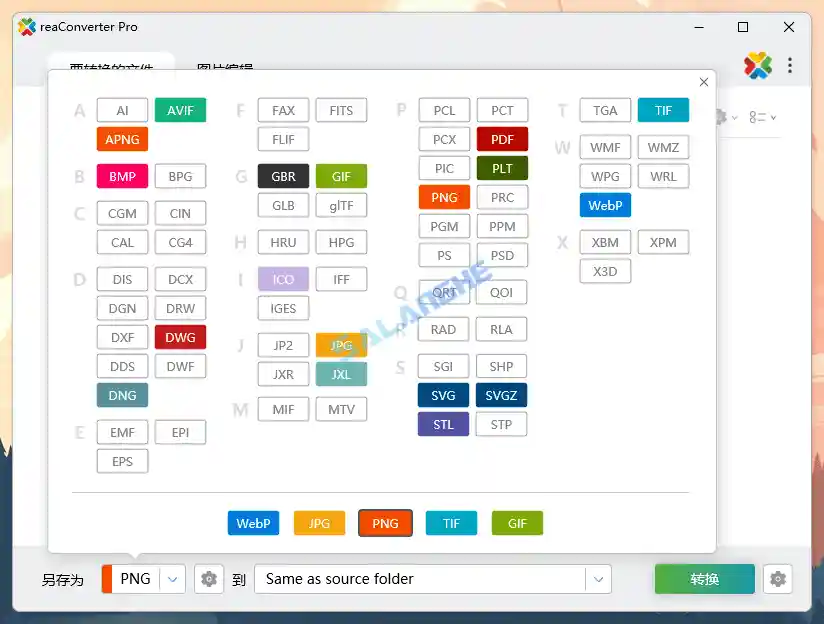
Task: Close the format selection dialog
Action: pos(703,81)
